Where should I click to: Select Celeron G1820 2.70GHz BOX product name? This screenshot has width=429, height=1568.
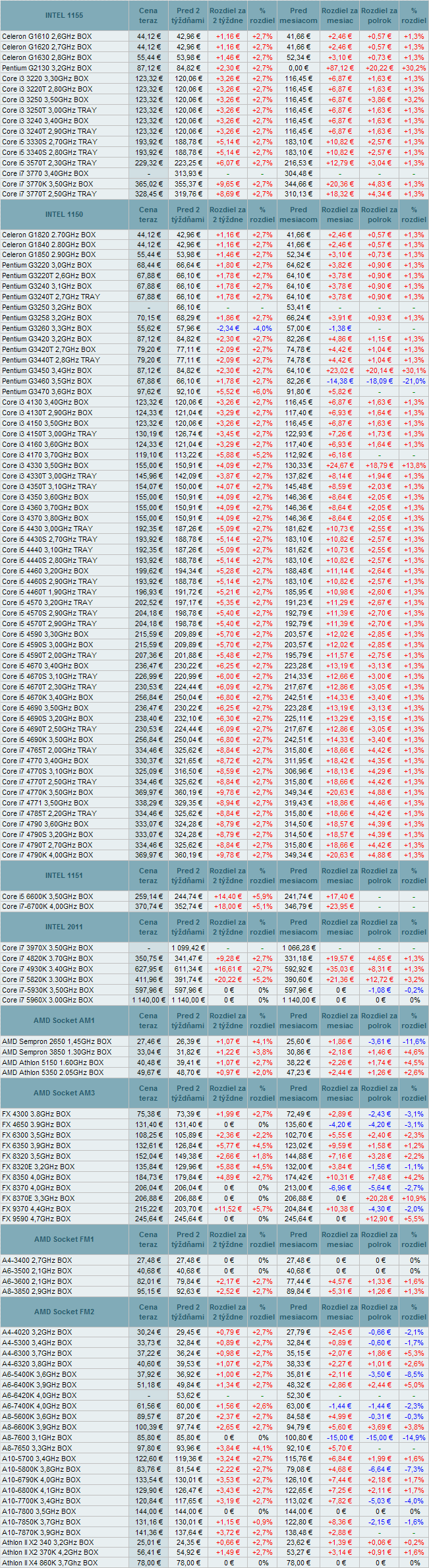tap(48, 234)
